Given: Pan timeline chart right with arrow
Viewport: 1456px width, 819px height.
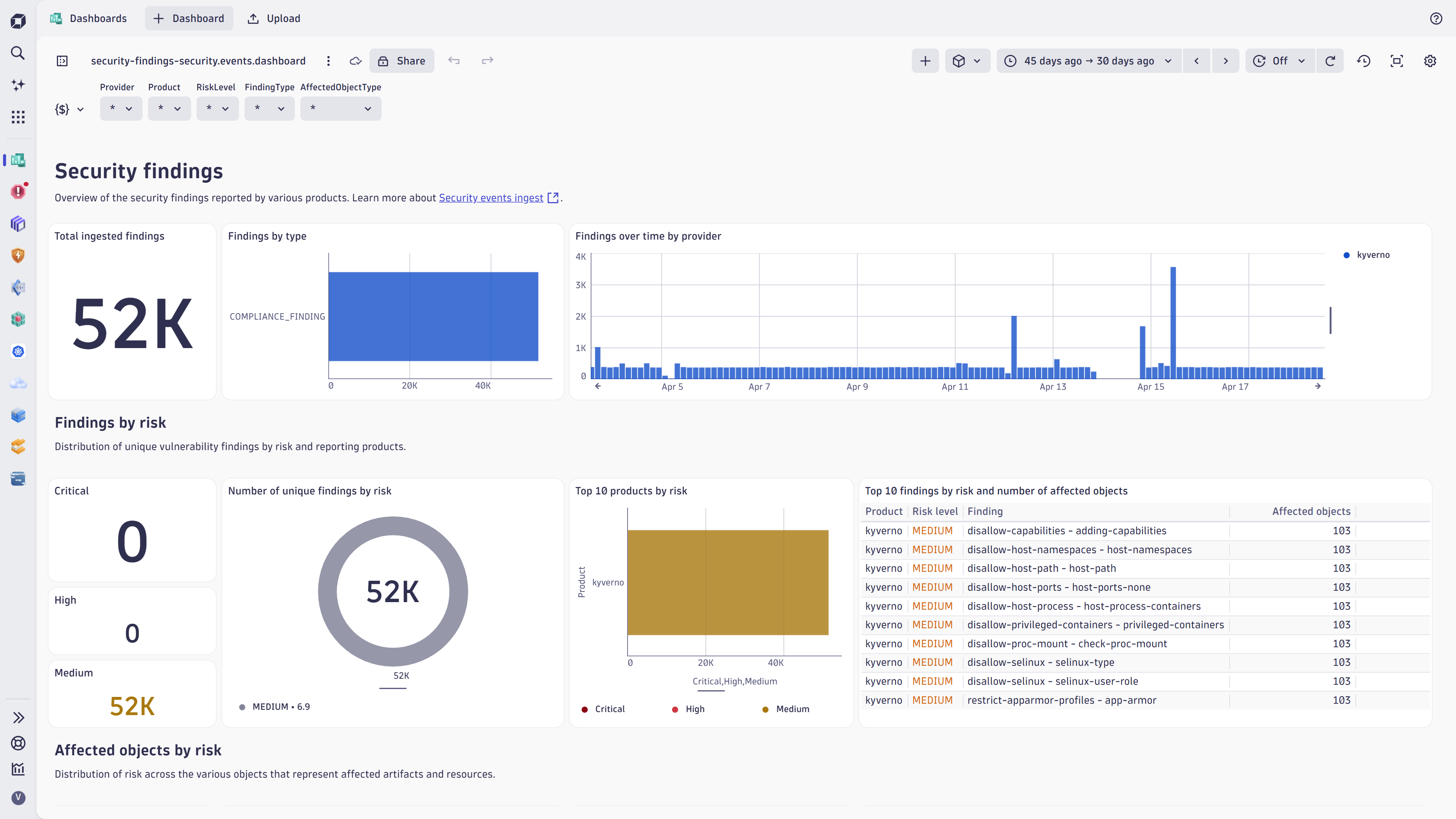Looking at the screenshot, I should [x=1318, y=386].
